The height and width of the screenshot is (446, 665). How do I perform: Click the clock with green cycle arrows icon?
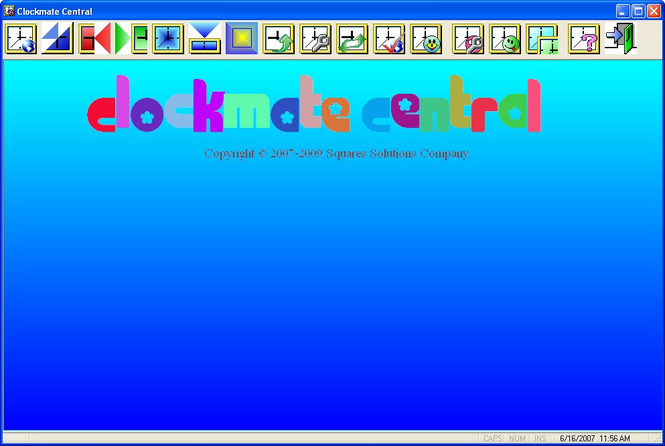tap(352, 39)
